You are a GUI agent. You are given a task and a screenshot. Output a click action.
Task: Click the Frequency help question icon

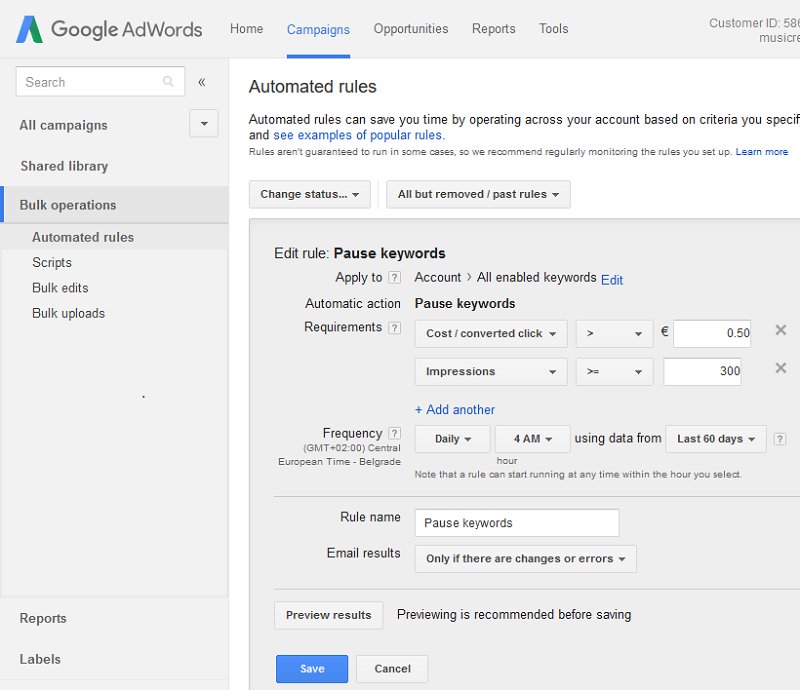[394, 433]
